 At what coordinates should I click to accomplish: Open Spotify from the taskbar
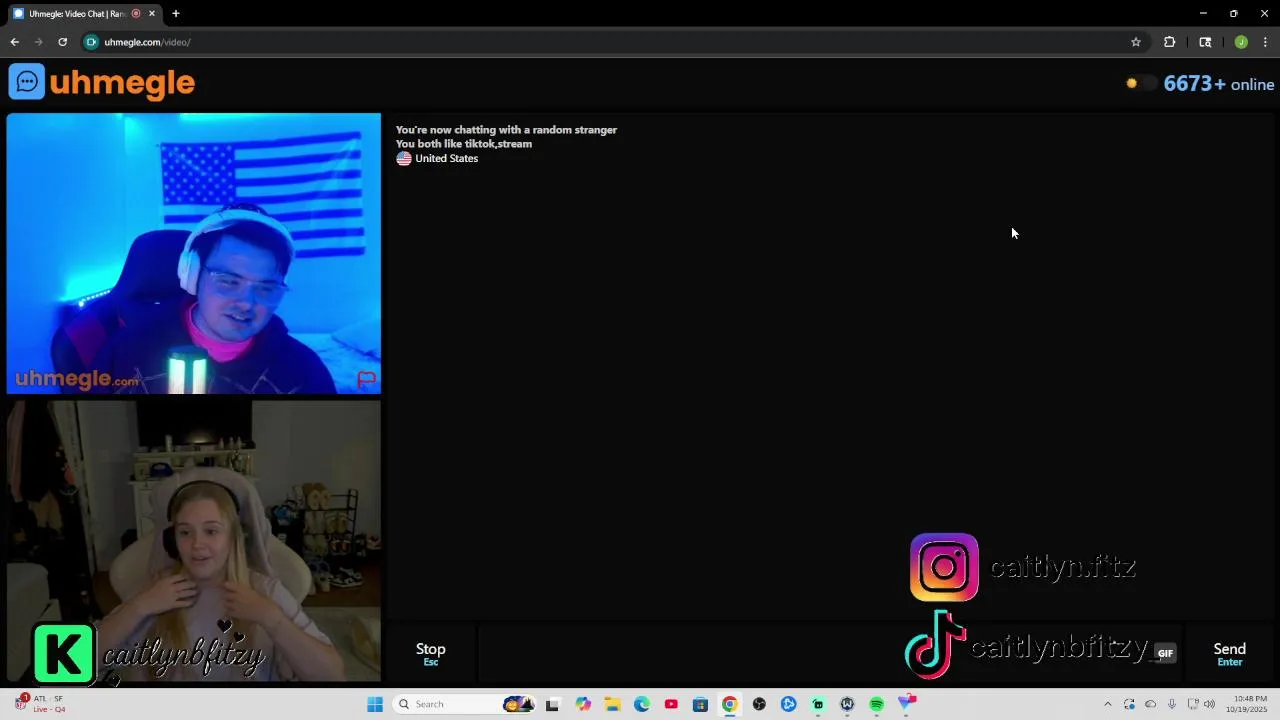pyautogui.click(x=877, y=704)
